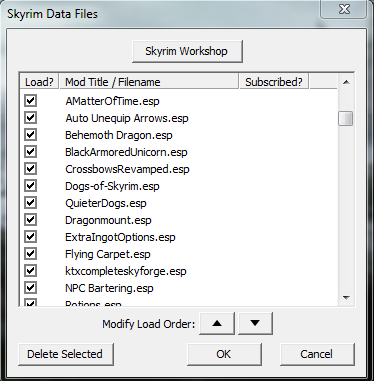Screen dimensions: 374x381
Task: Select CrossbowsRevamped.esp row
Action: click(127, 169)
